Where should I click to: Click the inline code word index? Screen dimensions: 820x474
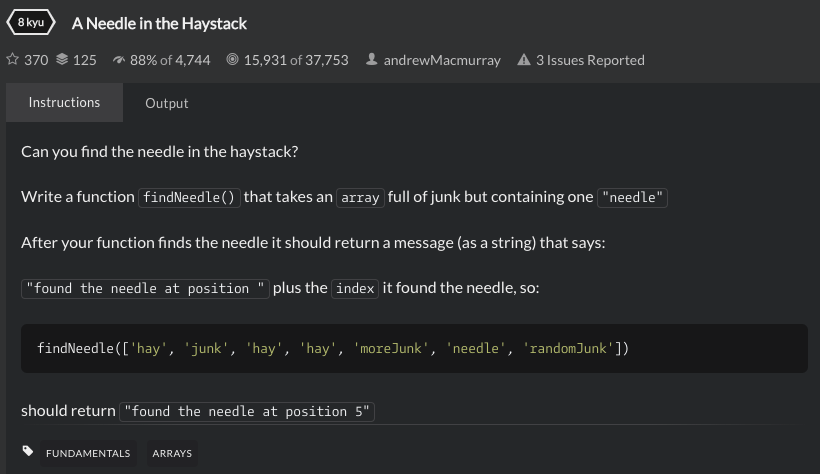(355, 289)
